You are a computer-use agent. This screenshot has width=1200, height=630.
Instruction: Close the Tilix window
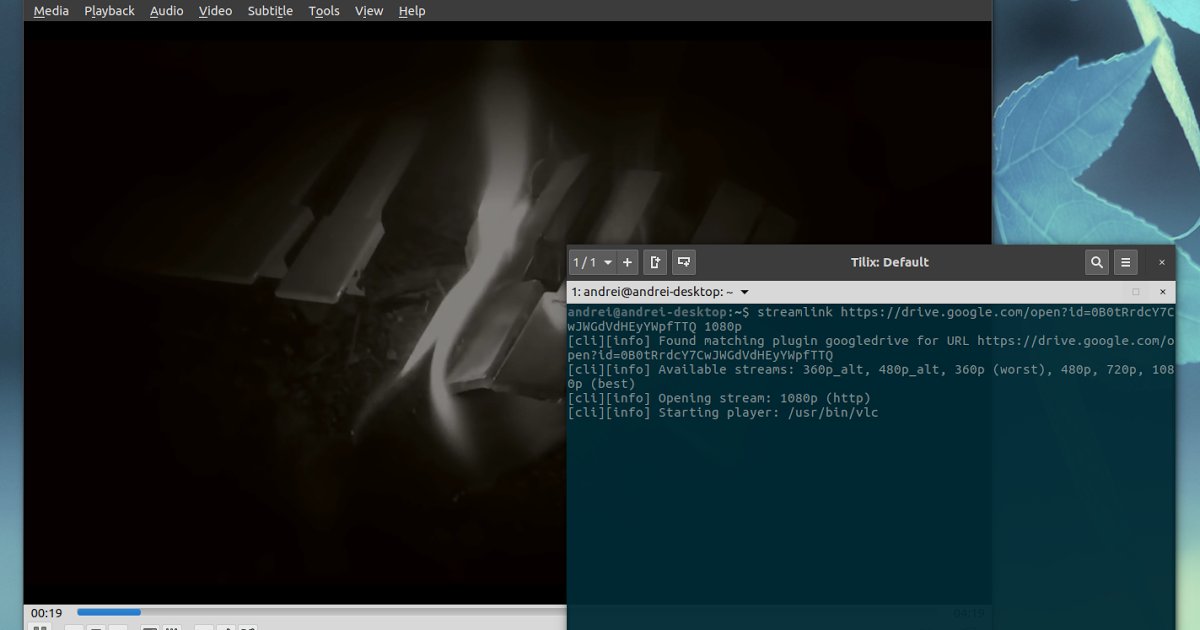click(1161, 262)
